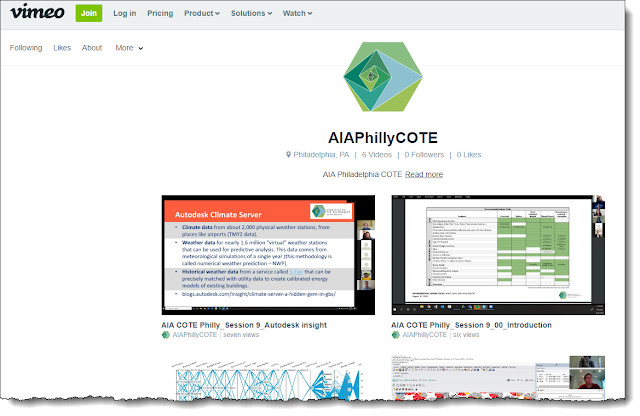The image size is (640, 416).
Task: Open the Log in link
Action: pyautogui.click(x=124, y=13)
